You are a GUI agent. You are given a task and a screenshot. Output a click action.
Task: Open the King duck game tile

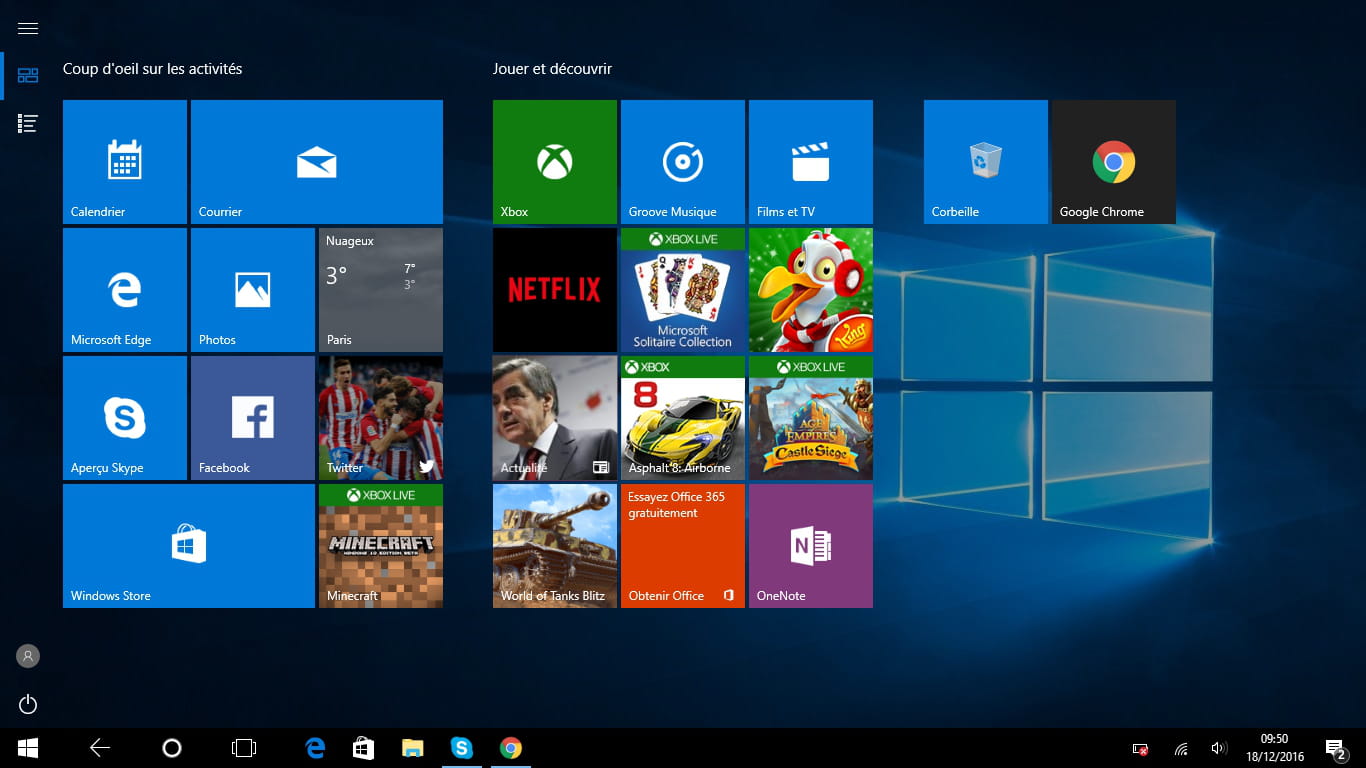pos(811,289)
